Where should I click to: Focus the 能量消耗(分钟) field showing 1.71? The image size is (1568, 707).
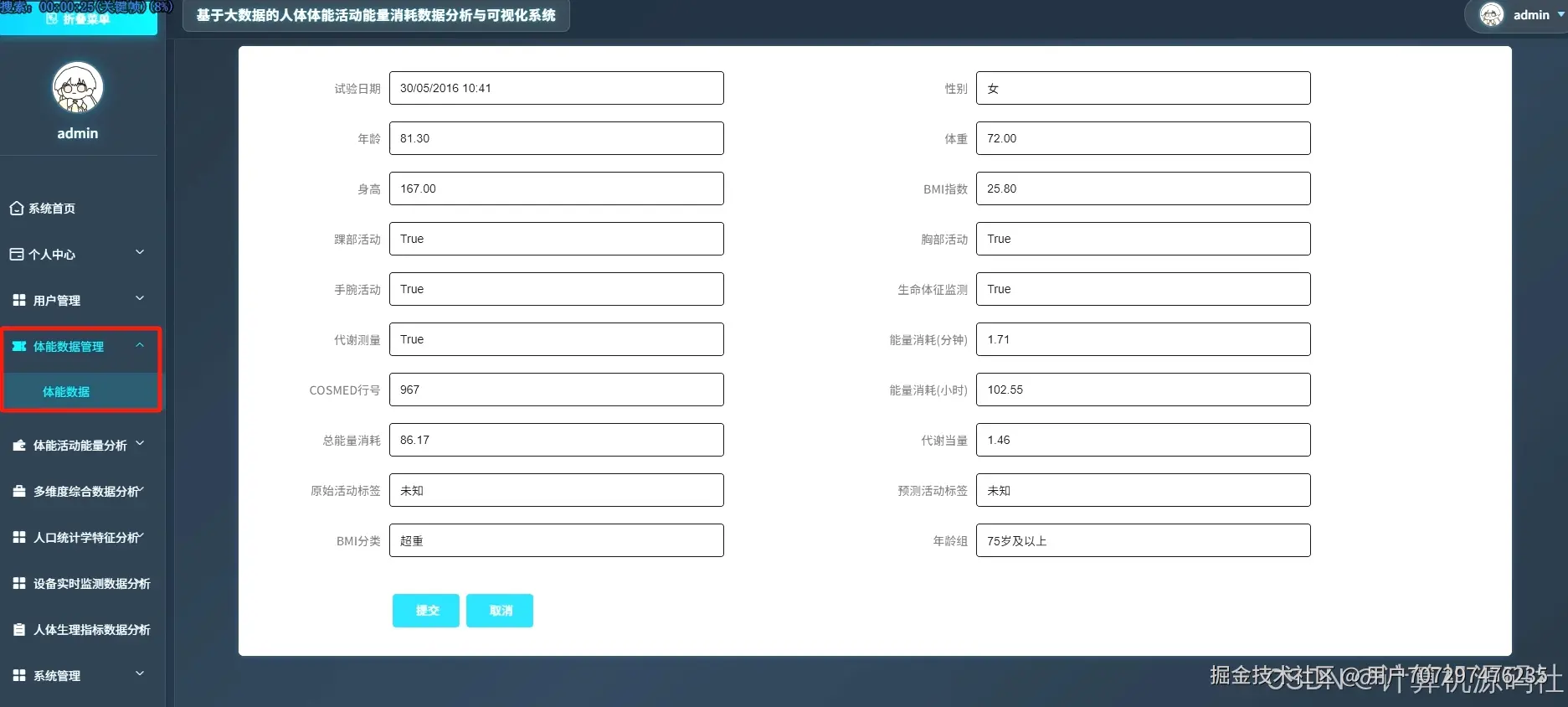[1144, 339]
